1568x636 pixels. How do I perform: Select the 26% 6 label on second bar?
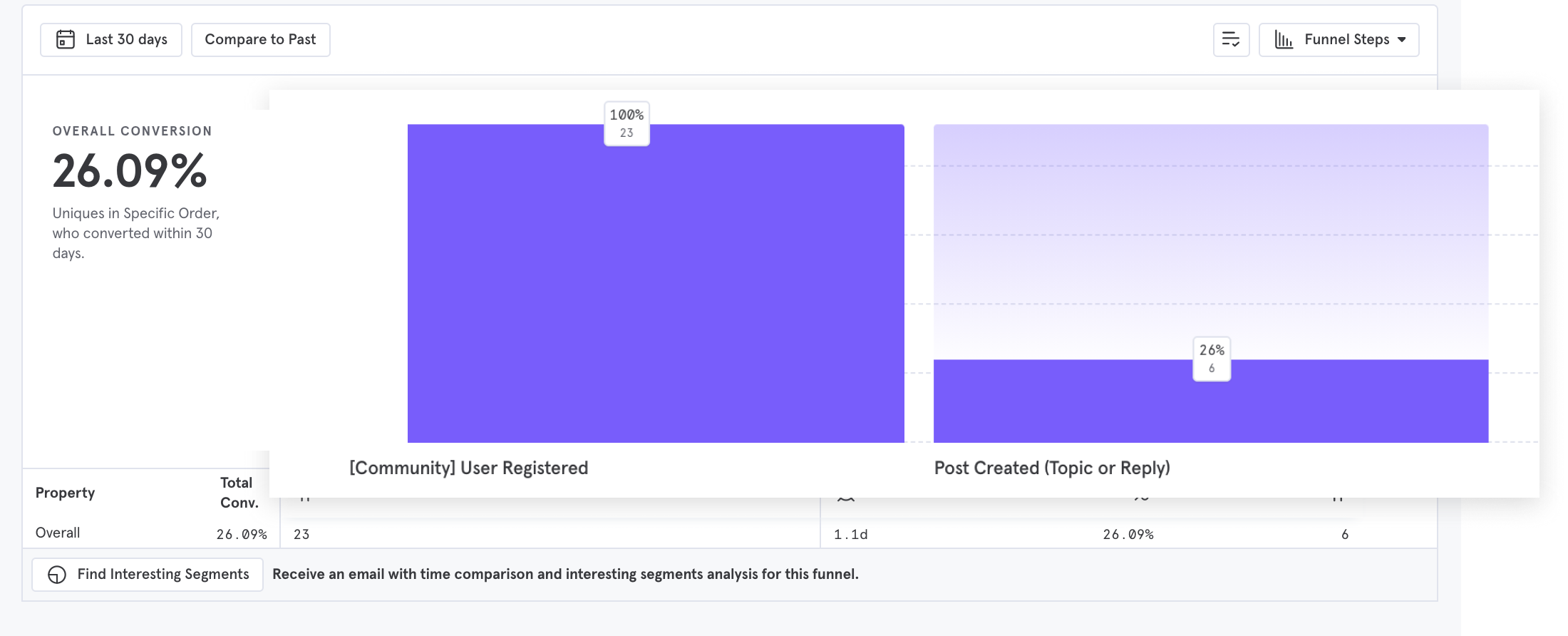click(1212, 359)
